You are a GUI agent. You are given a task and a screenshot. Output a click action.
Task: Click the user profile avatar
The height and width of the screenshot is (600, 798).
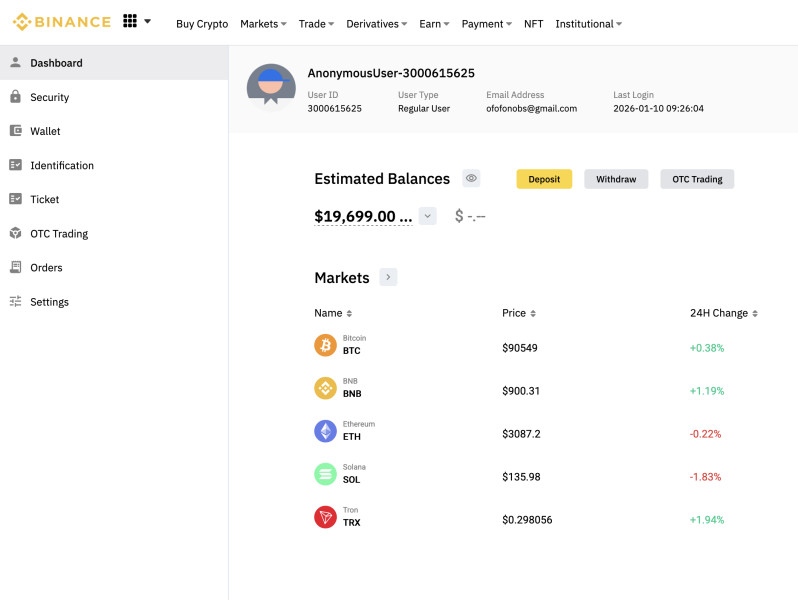pyautogui.click(x=271, y=85)
